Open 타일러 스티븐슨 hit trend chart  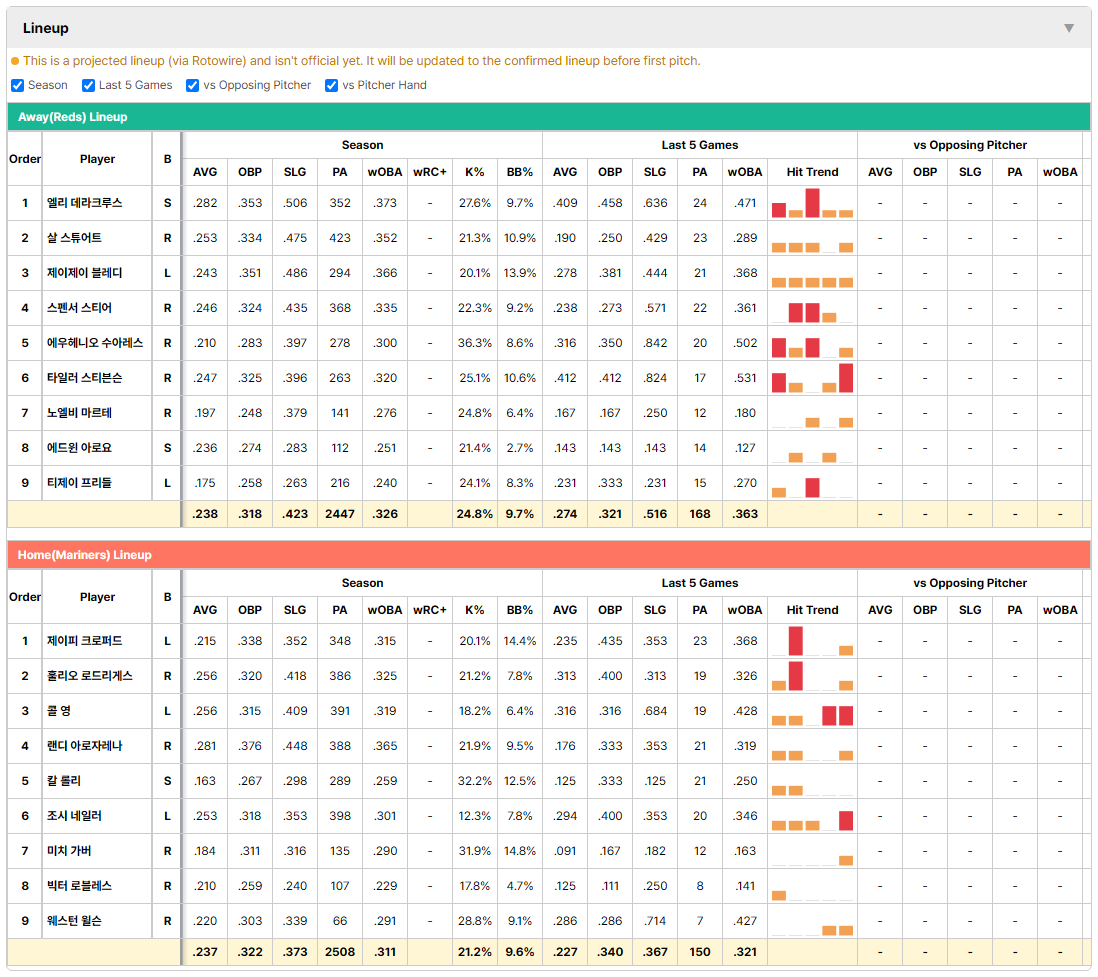pyautogui.click(x=812, y=378)
